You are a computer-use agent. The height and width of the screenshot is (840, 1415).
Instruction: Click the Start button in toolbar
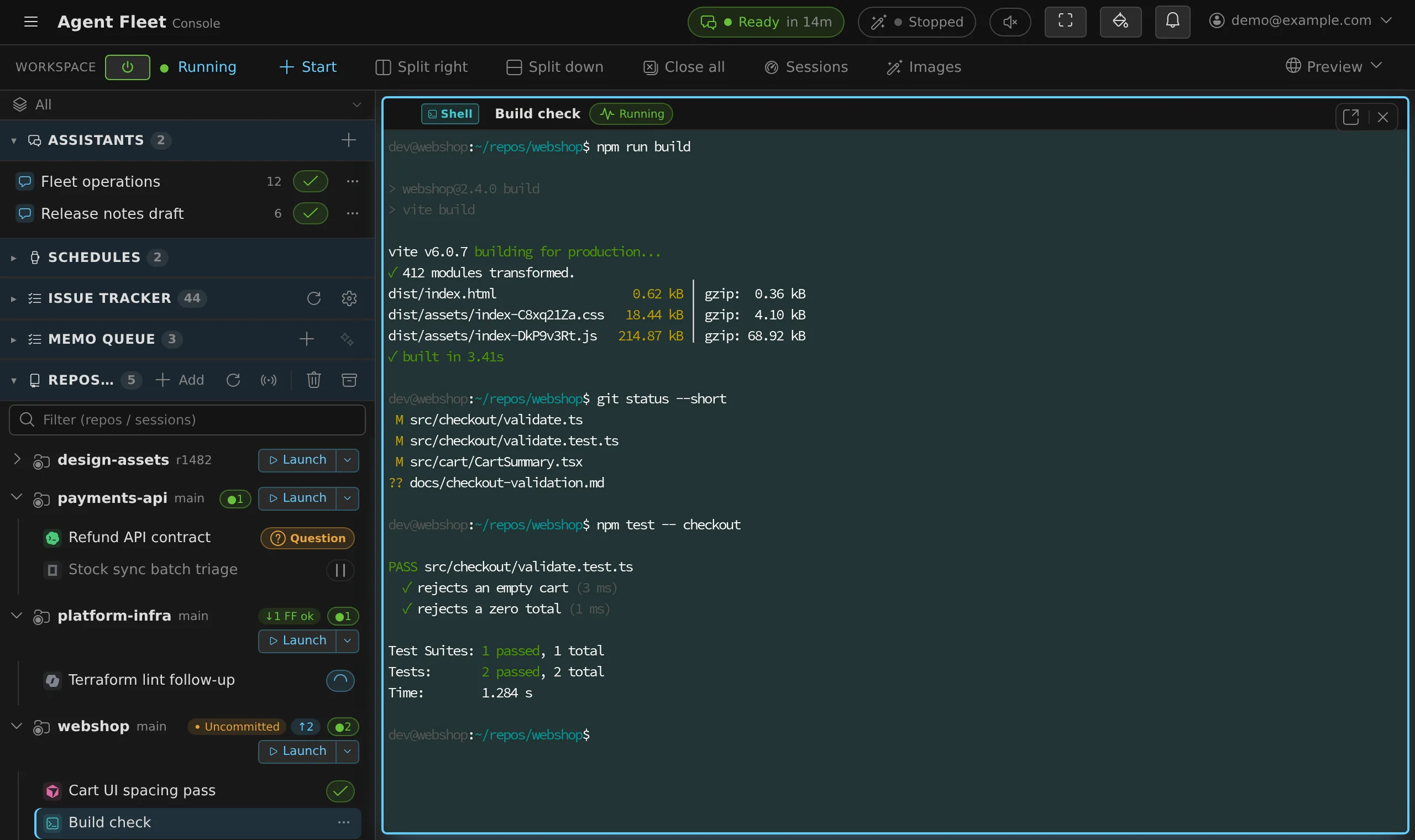coord(308,67)
